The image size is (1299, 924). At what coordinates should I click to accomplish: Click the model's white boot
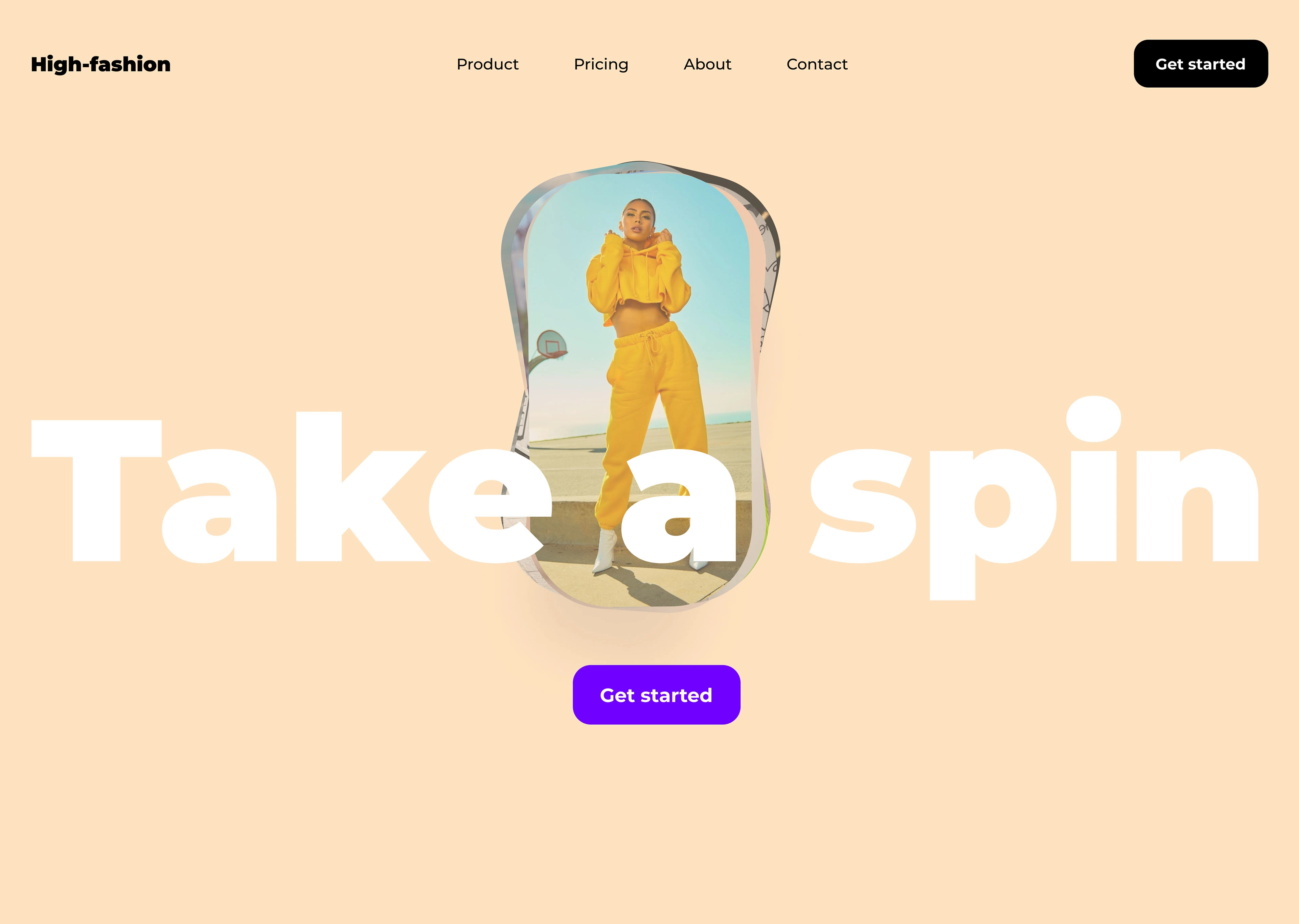605,551
